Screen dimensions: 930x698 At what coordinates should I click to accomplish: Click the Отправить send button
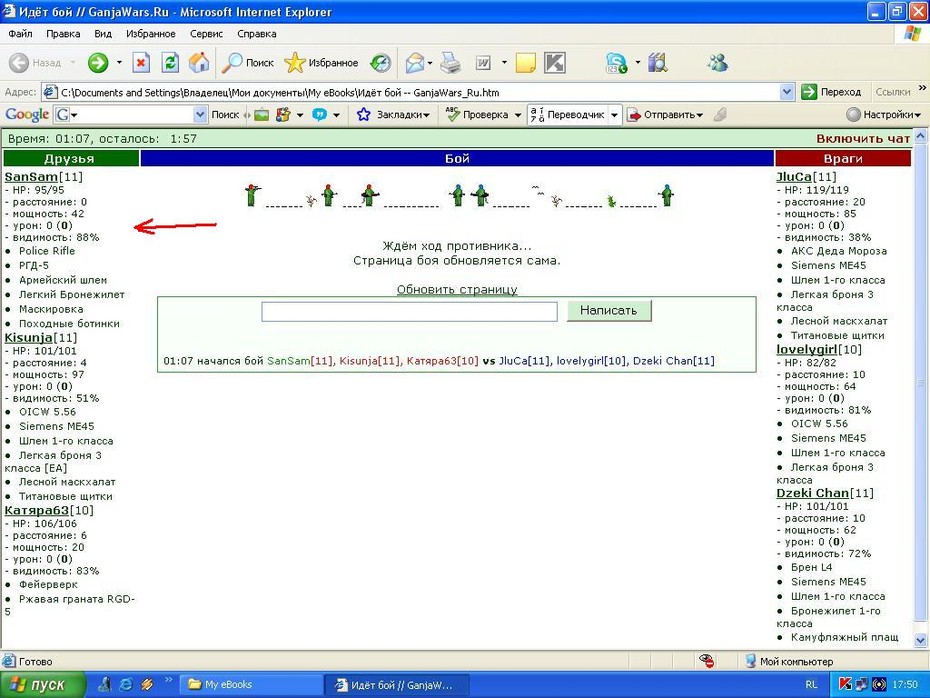pos(665,114)
